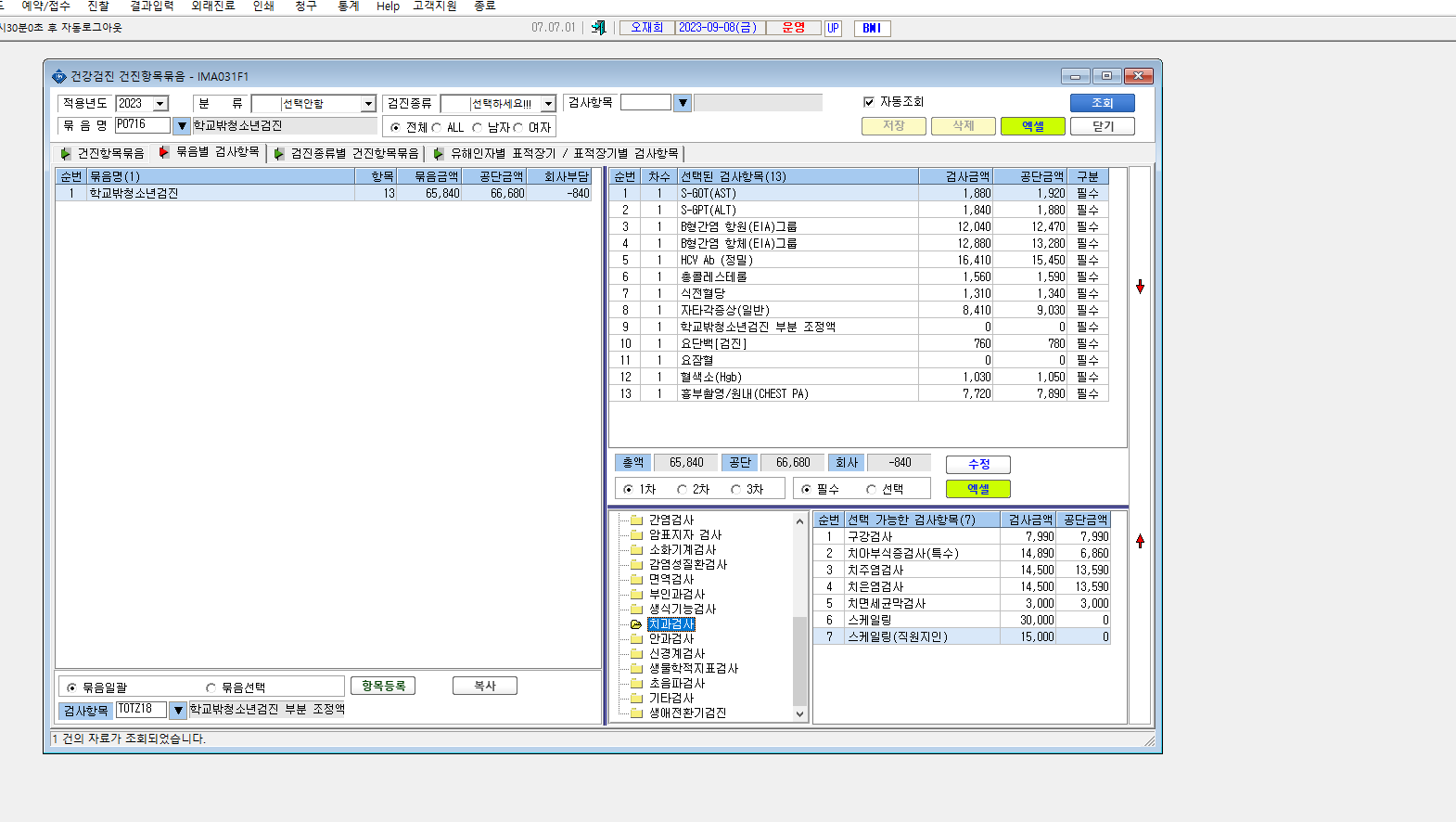This screenshot has width=1456, height=822.
Task: Click the 항목등록 button
Action: [383, 686]
